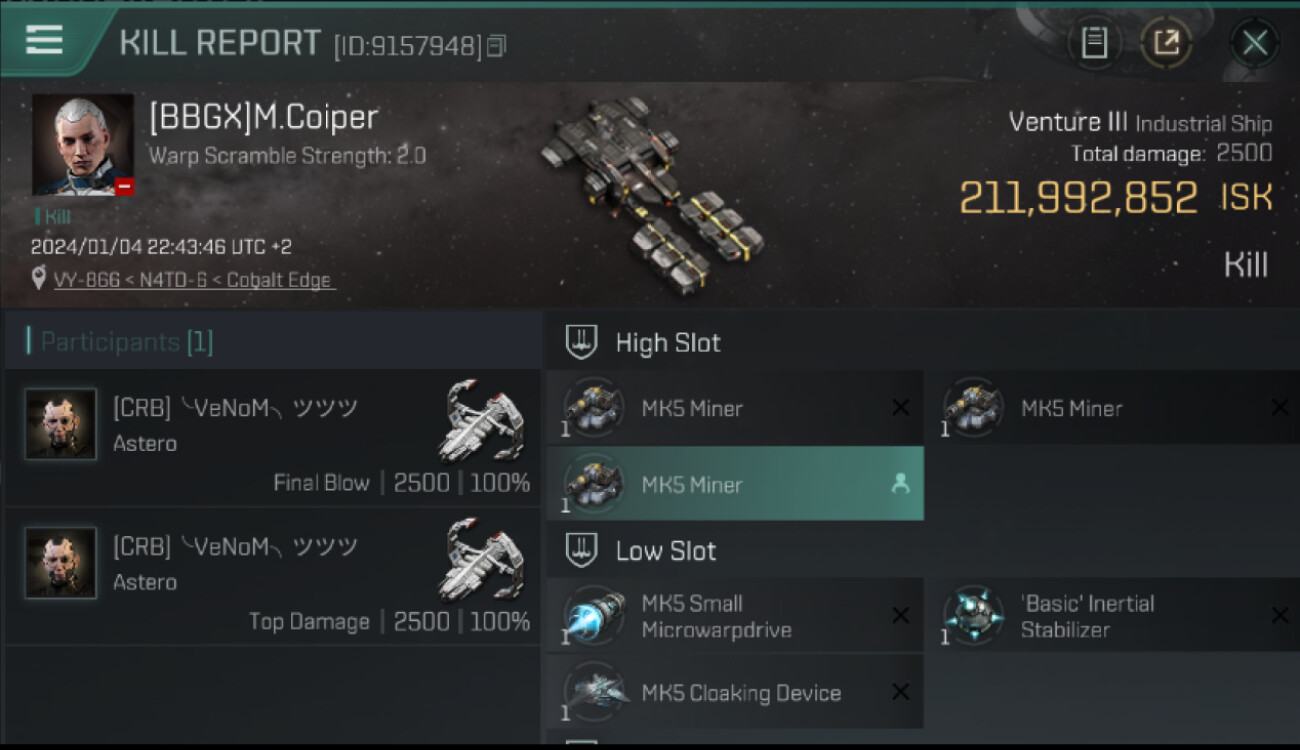Select the 'Basic' Inertial Stabilizer icon
This screenshot has width=1300, height=750.
pyautogui.click(x=973, y=616)
